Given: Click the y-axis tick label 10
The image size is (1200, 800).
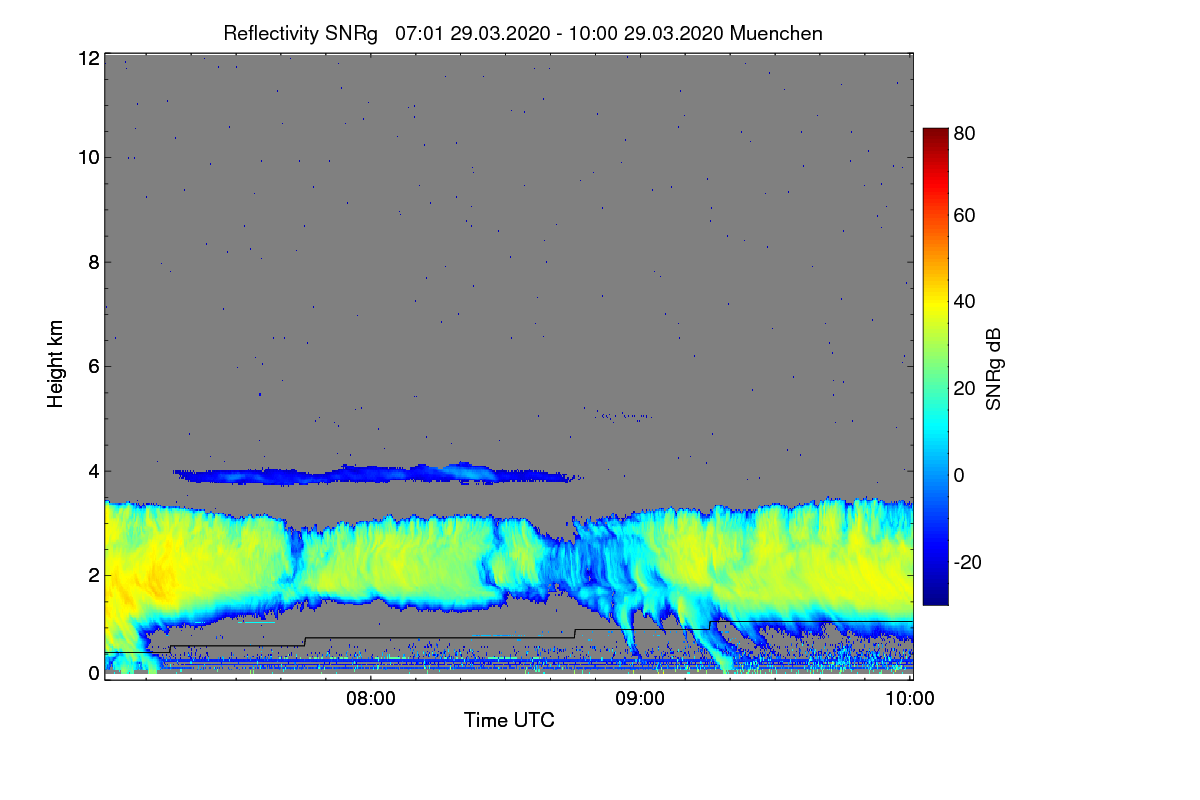Looking at the screenshot, I should [x=88, y=157].
